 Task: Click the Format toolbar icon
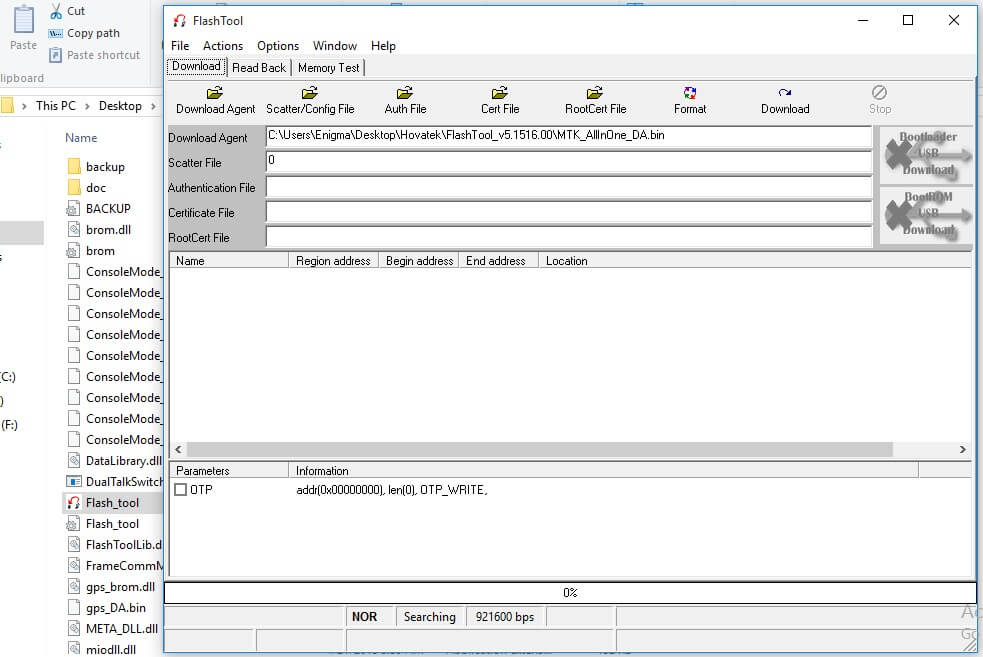coord(690,100)
